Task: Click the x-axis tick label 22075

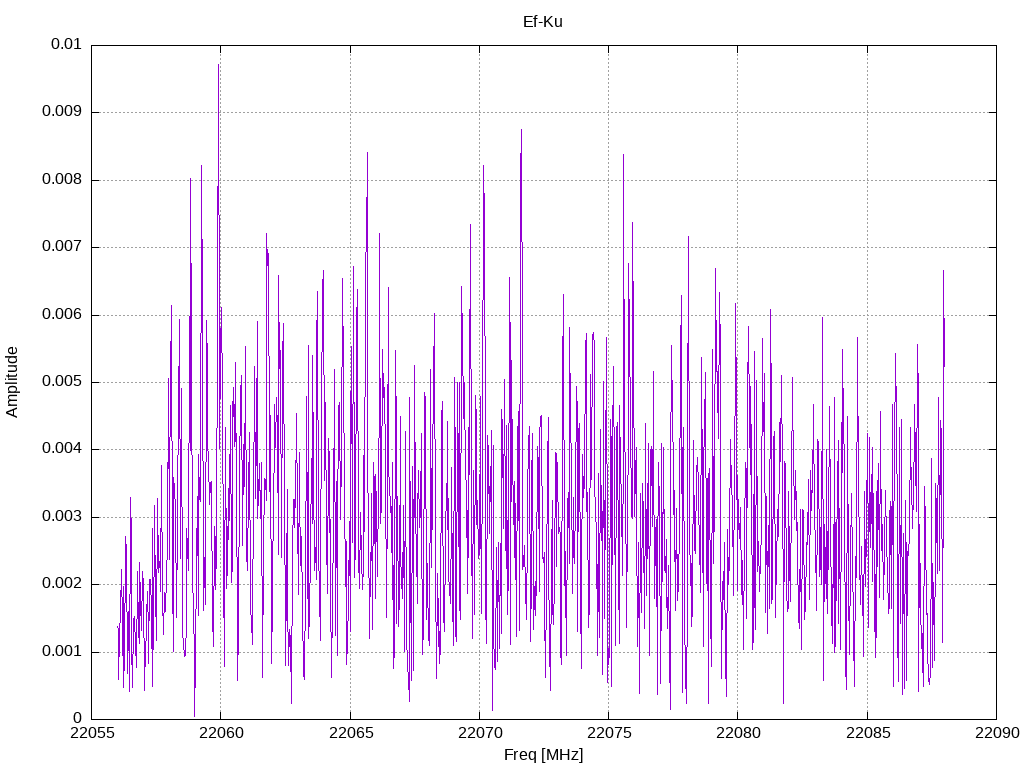Action: click(609, 733)
